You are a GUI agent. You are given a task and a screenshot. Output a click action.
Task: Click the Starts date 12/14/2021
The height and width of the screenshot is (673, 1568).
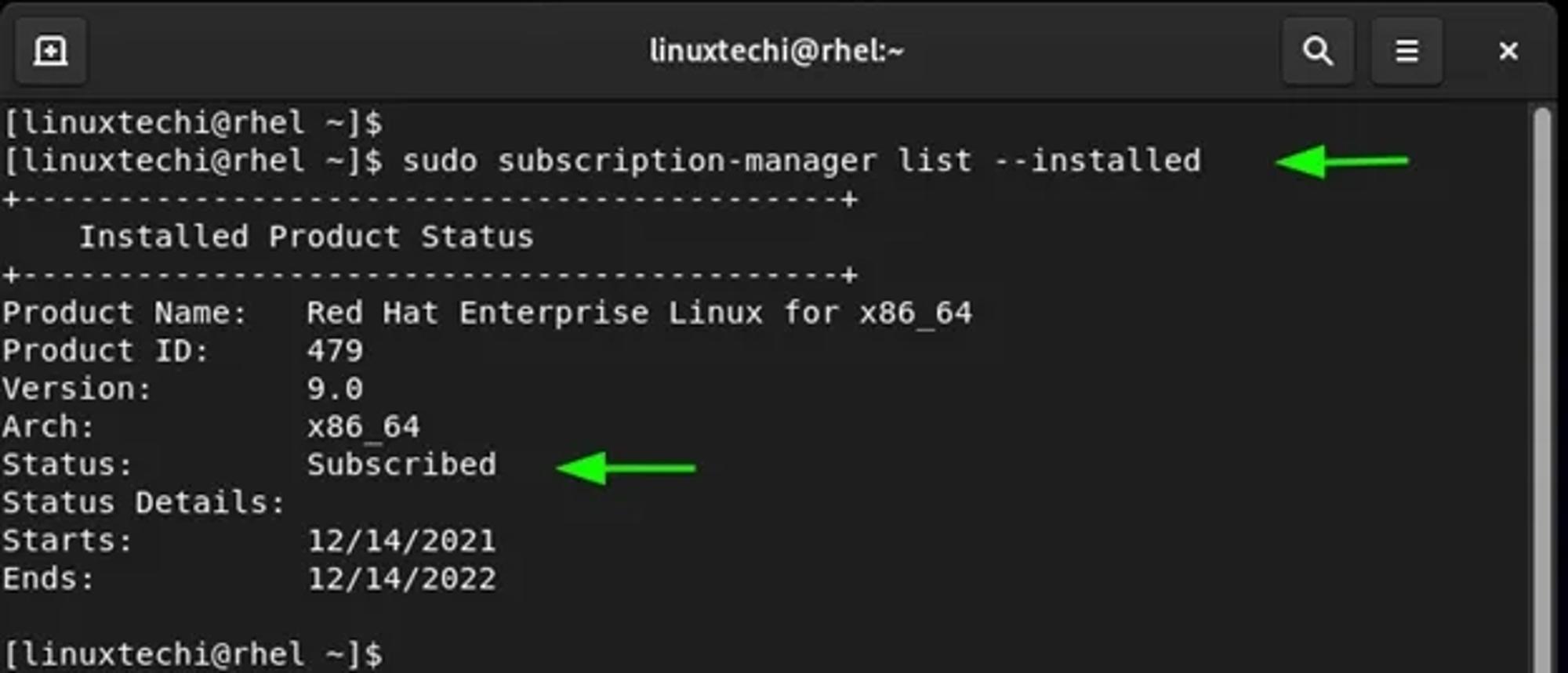click(401, 541)
